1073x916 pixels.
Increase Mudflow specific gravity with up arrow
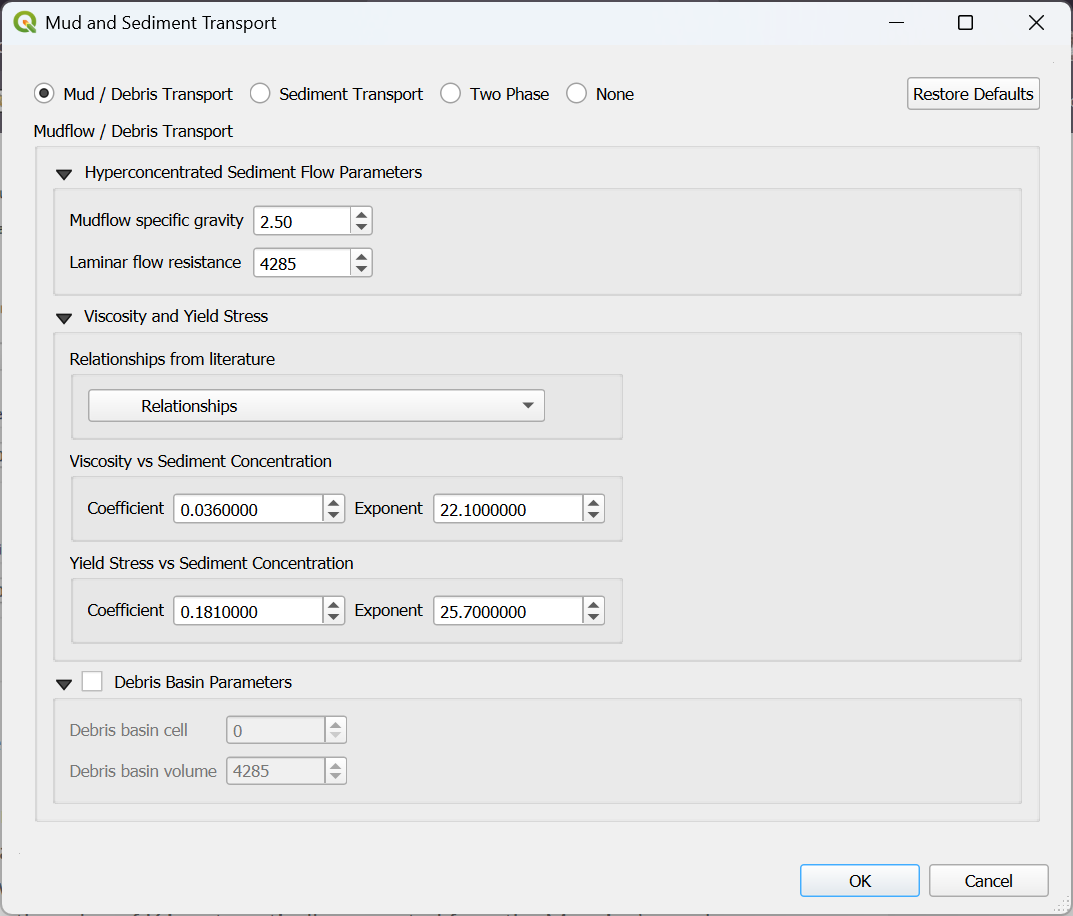point(361,214)
